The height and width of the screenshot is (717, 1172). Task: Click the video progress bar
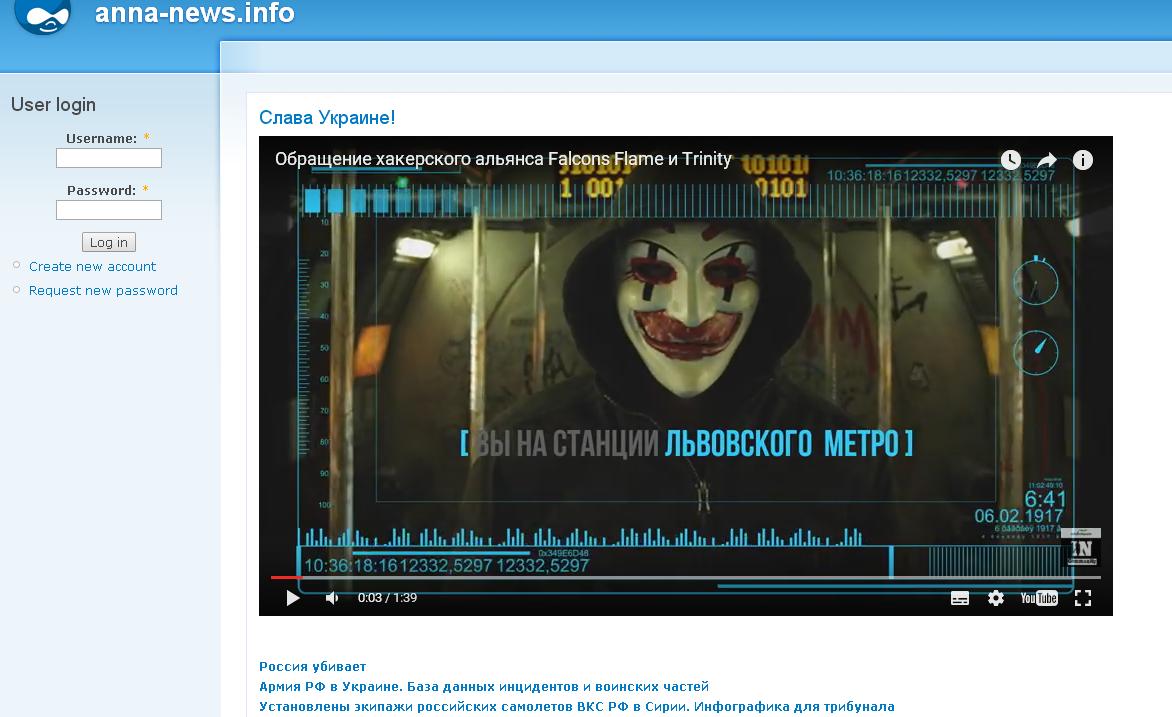tap(685, 577)
